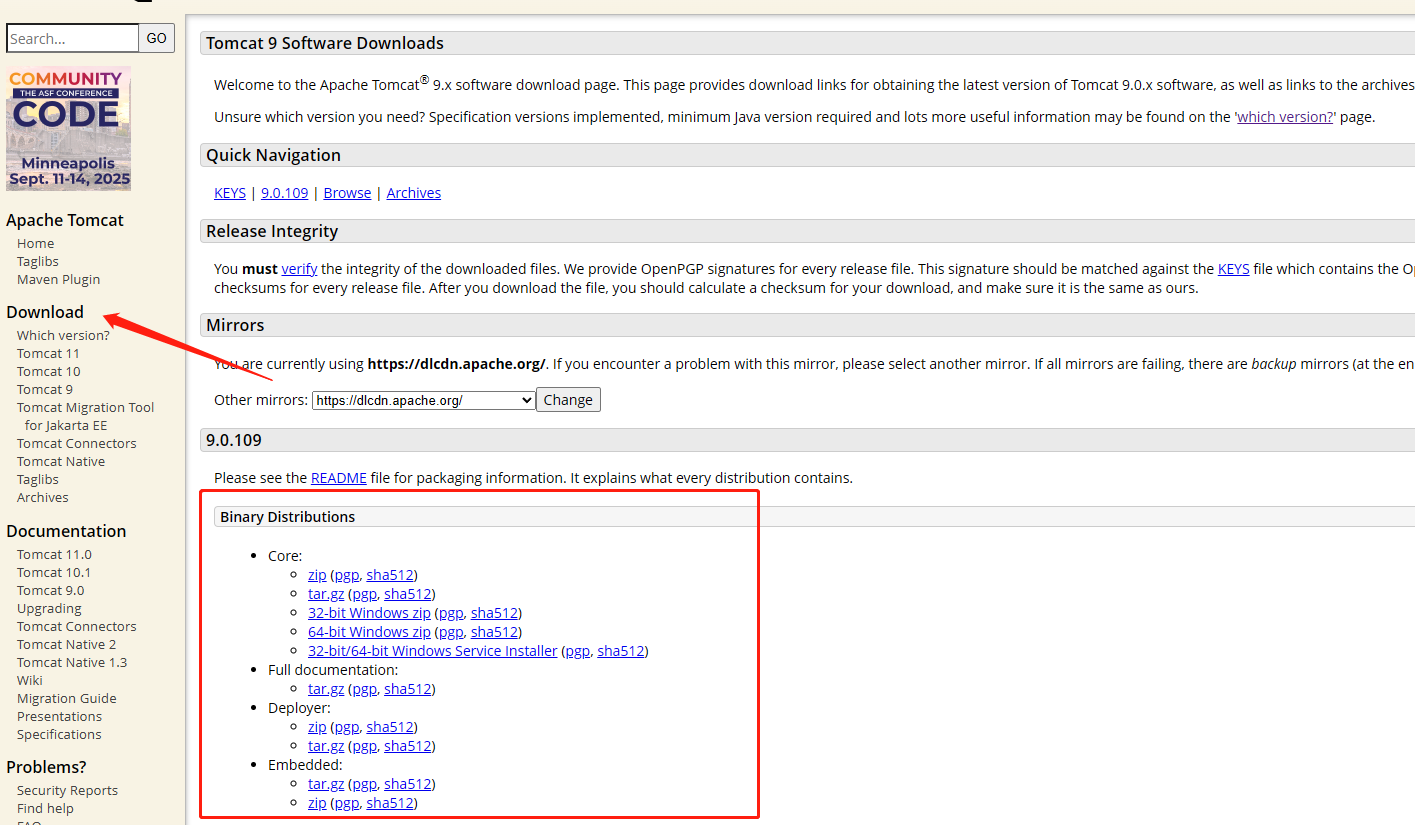The image size is (1415, 825).
Task: Open Tomcat 11.0 documentation
Action: [54, 554]
